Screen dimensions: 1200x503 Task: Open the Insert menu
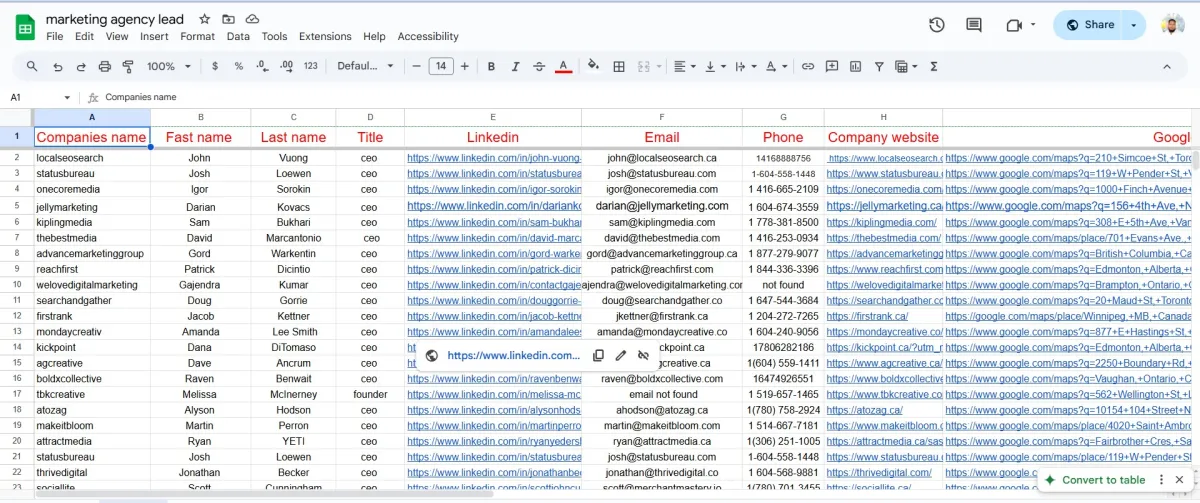pos(154,36)
